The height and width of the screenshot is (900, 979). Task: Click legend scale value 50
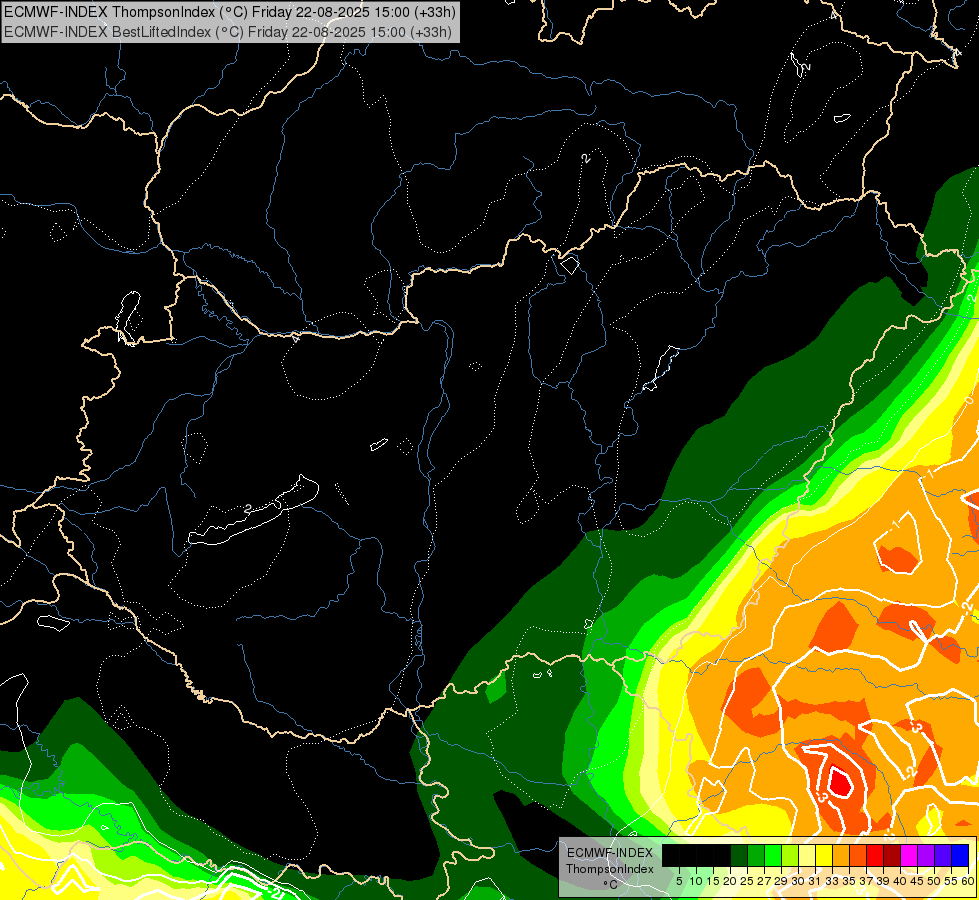click(x=935, y=881)
